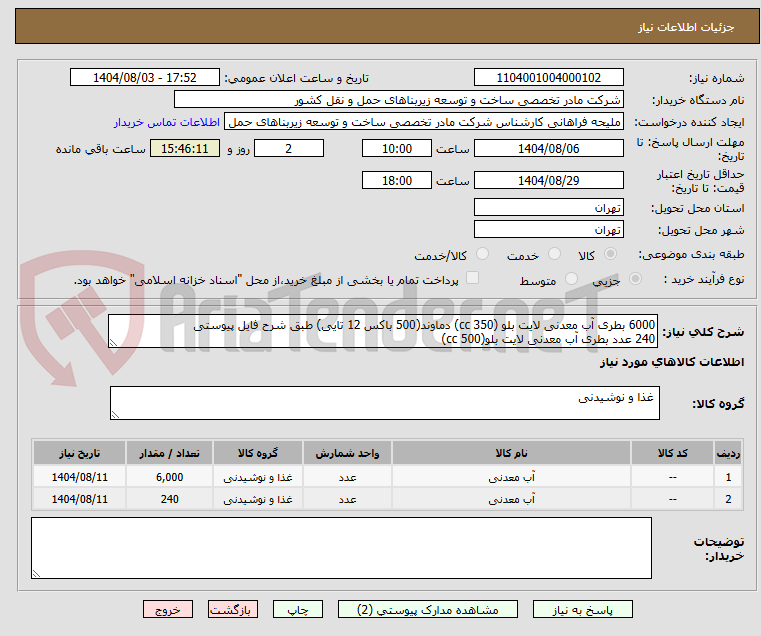Click the پاسخ به نیاز button
761x636 pixels.
click(x=582, y=609)
